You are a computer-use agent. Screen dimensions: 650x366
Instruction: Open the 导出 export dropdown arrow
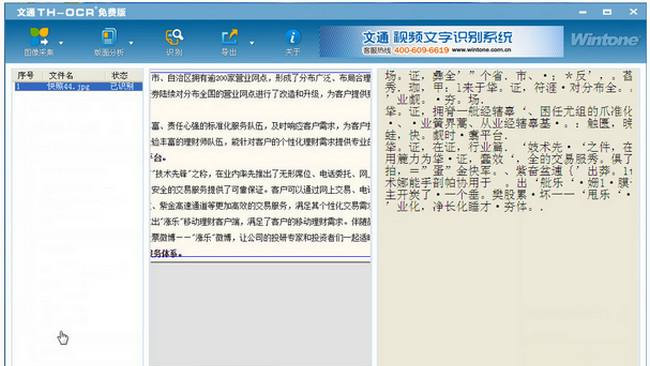pos(252,43)
